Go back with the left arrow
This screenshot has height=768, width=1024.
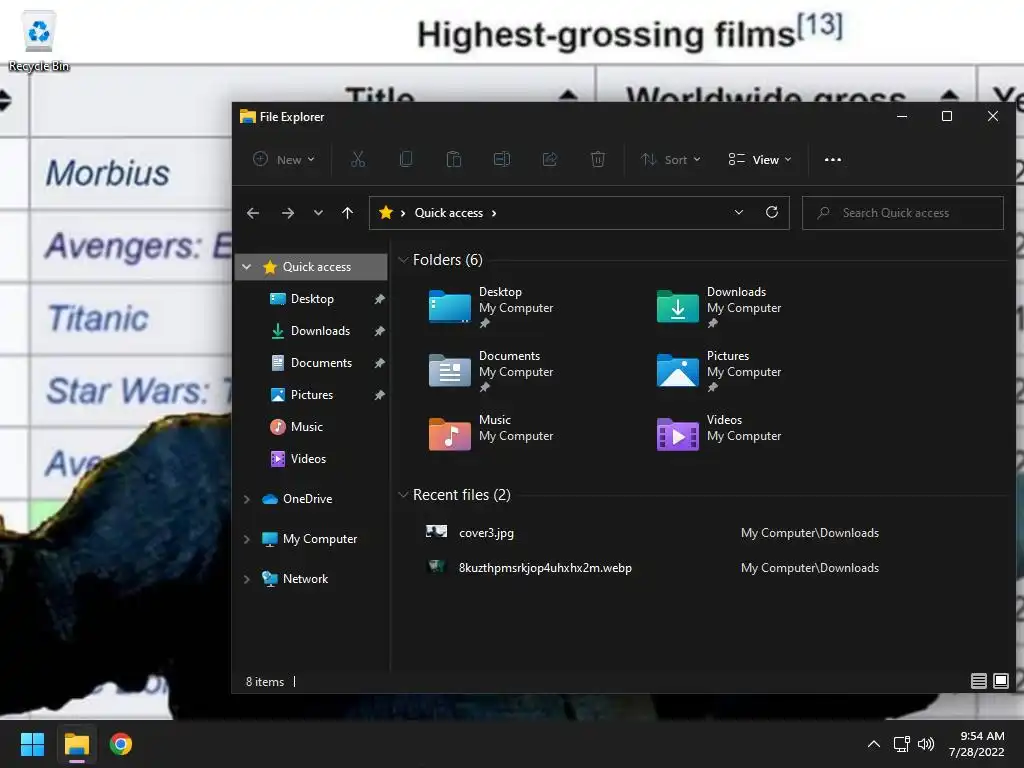tap(253, 213)
